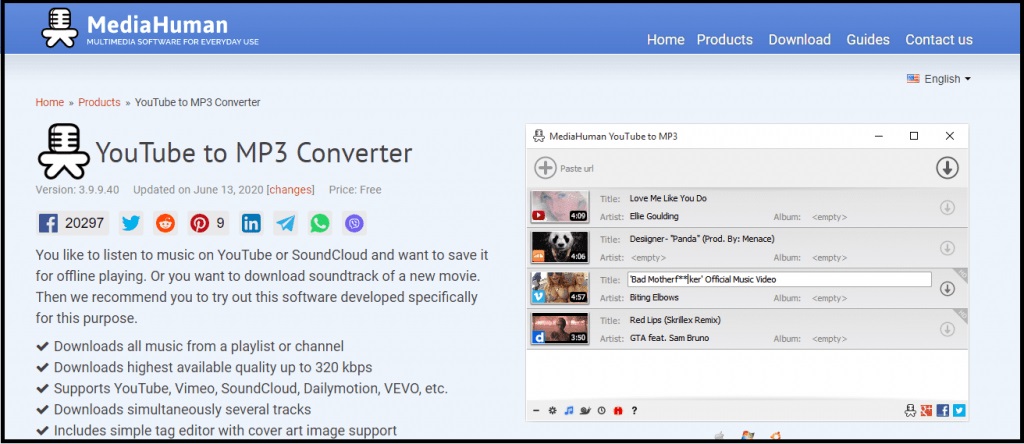Select the Biting Elbows video thumbnail
The width and height of the screenshot is (1024, 444).
[x=560, y=288]
